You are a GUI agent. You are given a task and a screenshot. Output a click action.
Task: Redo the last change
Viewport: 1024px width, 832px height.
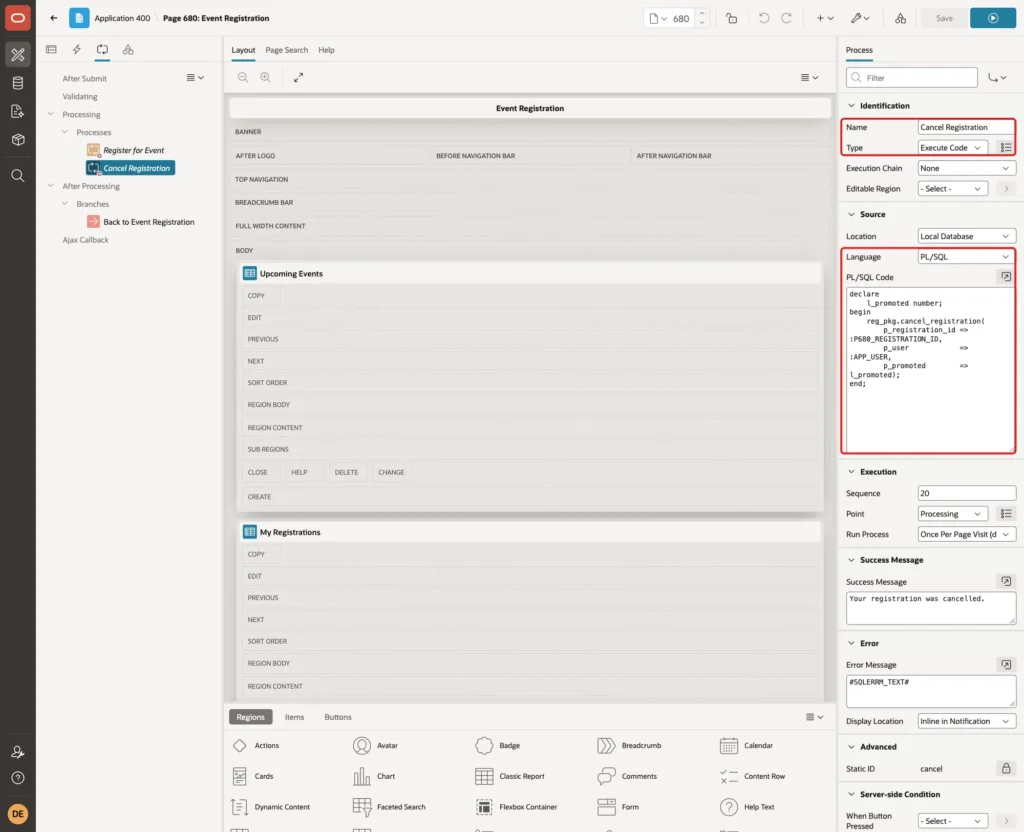click(786, 18)
